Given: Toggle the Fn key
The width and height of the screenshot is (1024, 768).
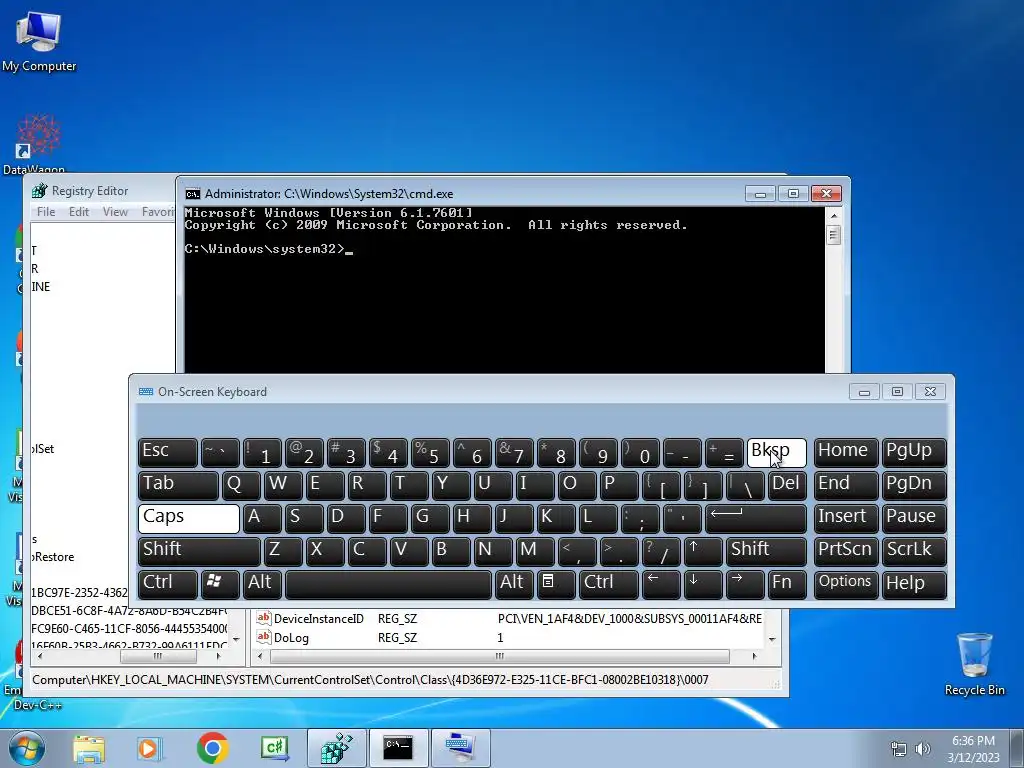Looking at the screenshot, I should (787, 584).
